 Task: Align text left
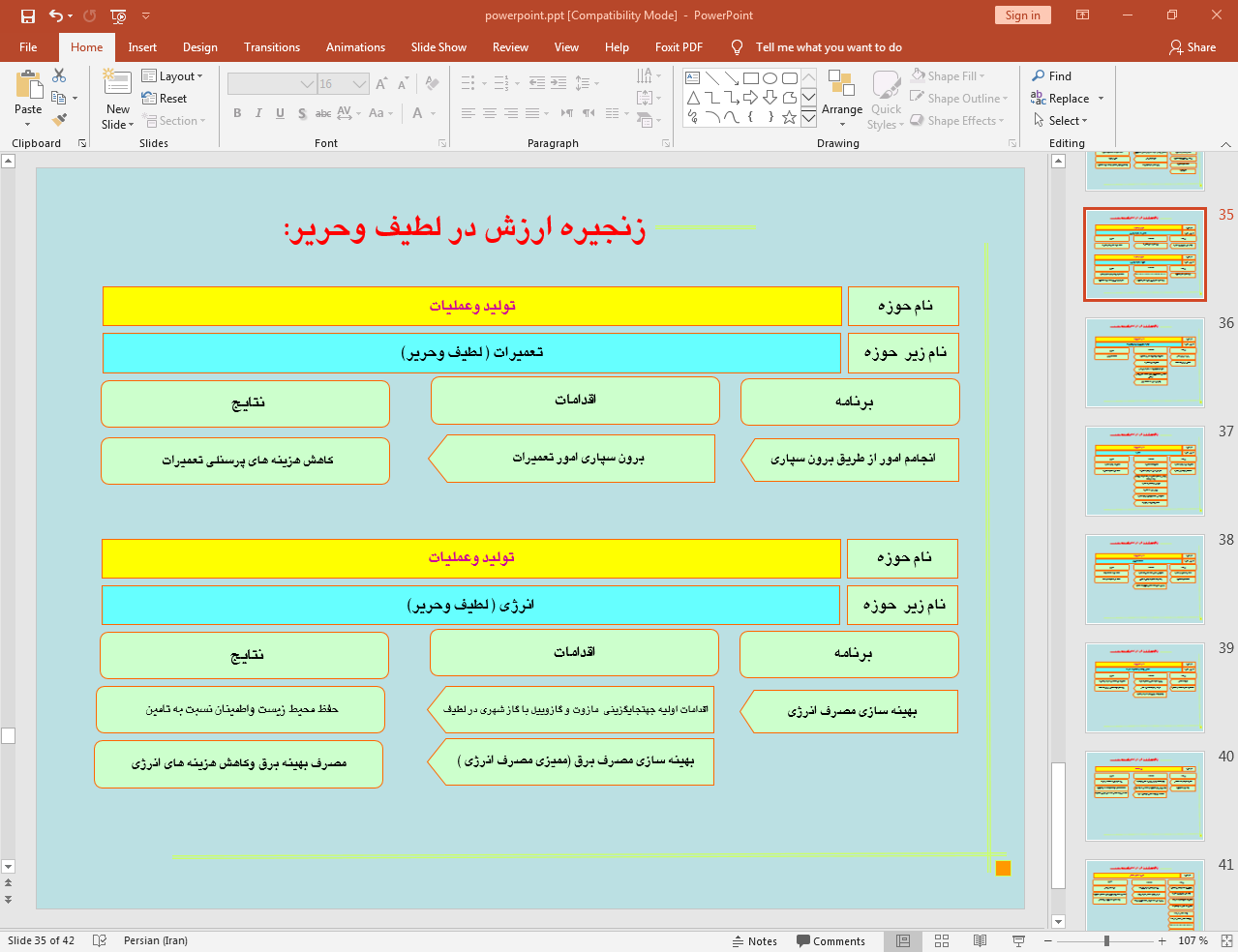(468, 113)
